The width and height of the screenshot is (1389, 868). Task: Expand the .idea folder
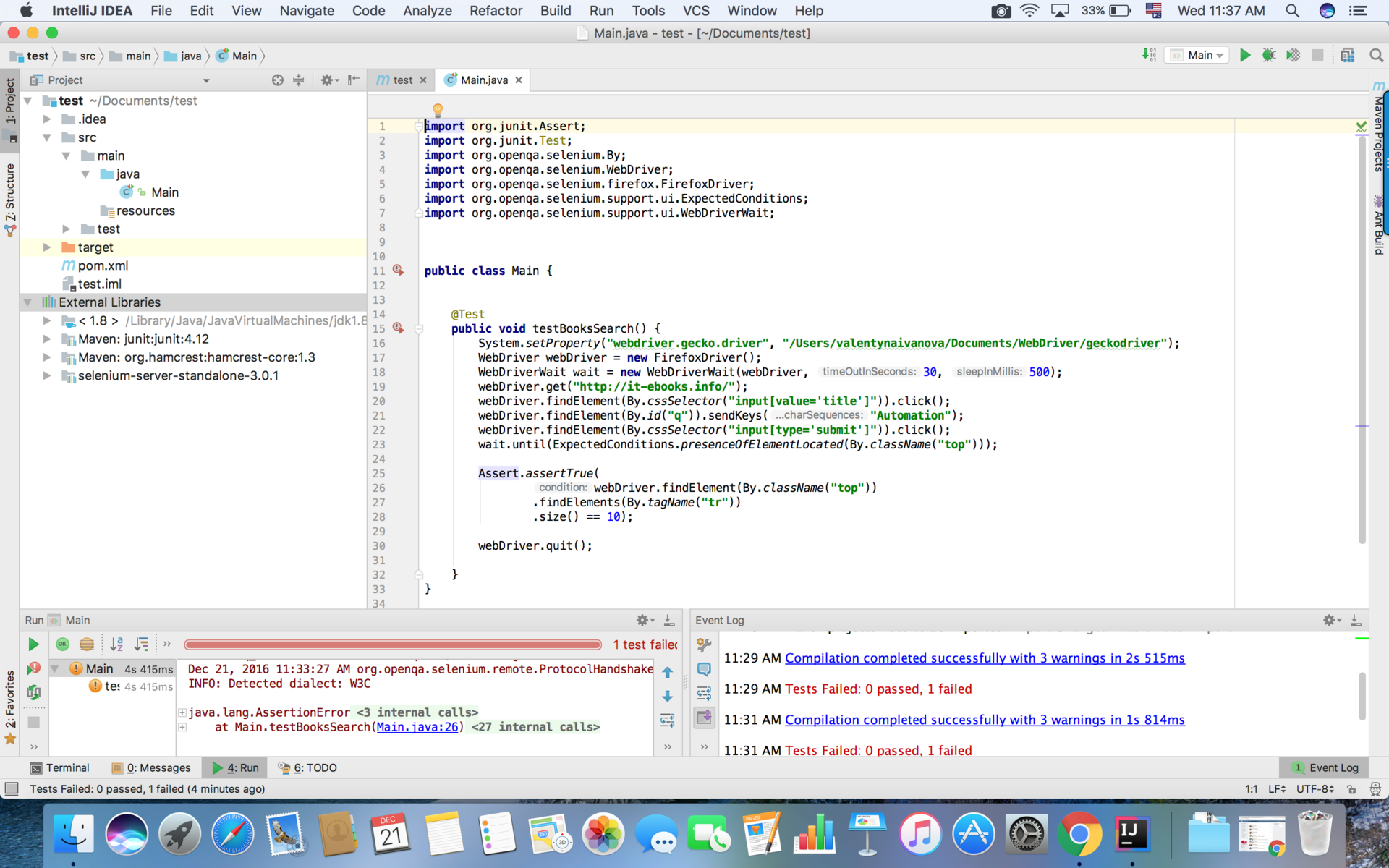pos(47,119)
